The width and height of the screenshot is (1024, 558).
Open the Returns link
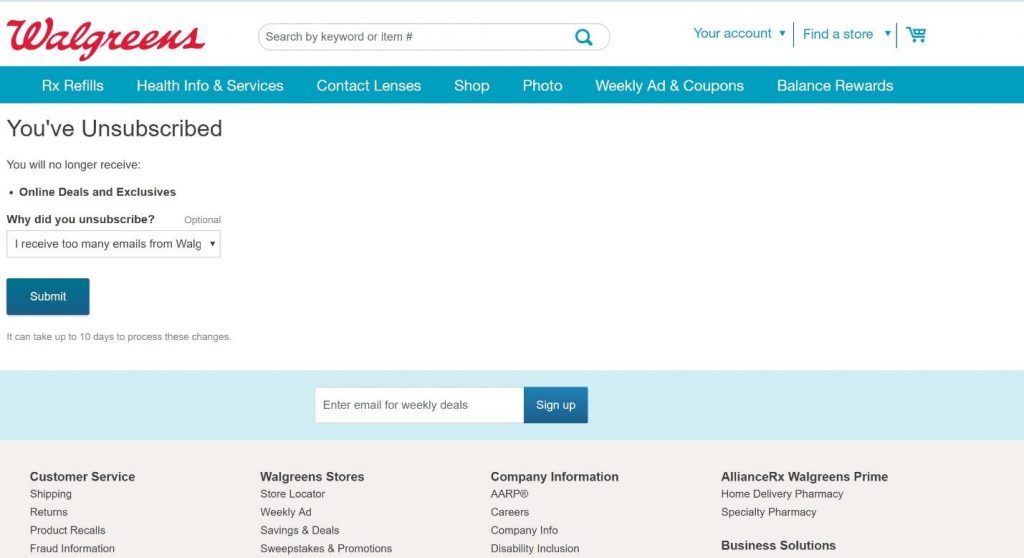click(x=48, y=512)
